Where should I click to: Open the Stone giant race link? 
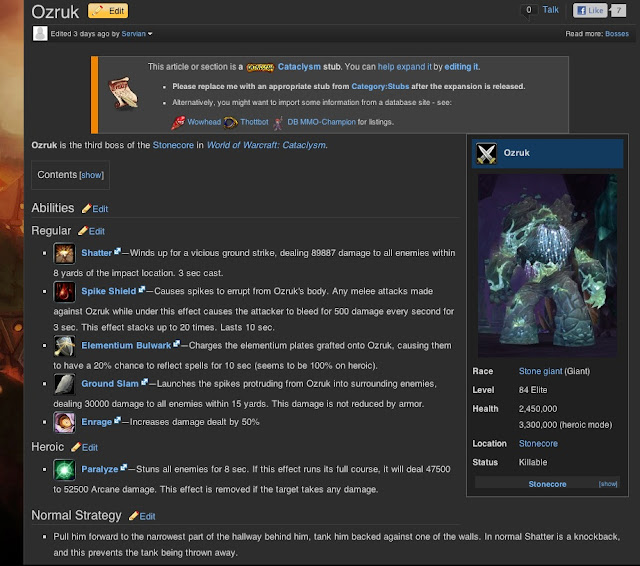(x=540, y=371)
